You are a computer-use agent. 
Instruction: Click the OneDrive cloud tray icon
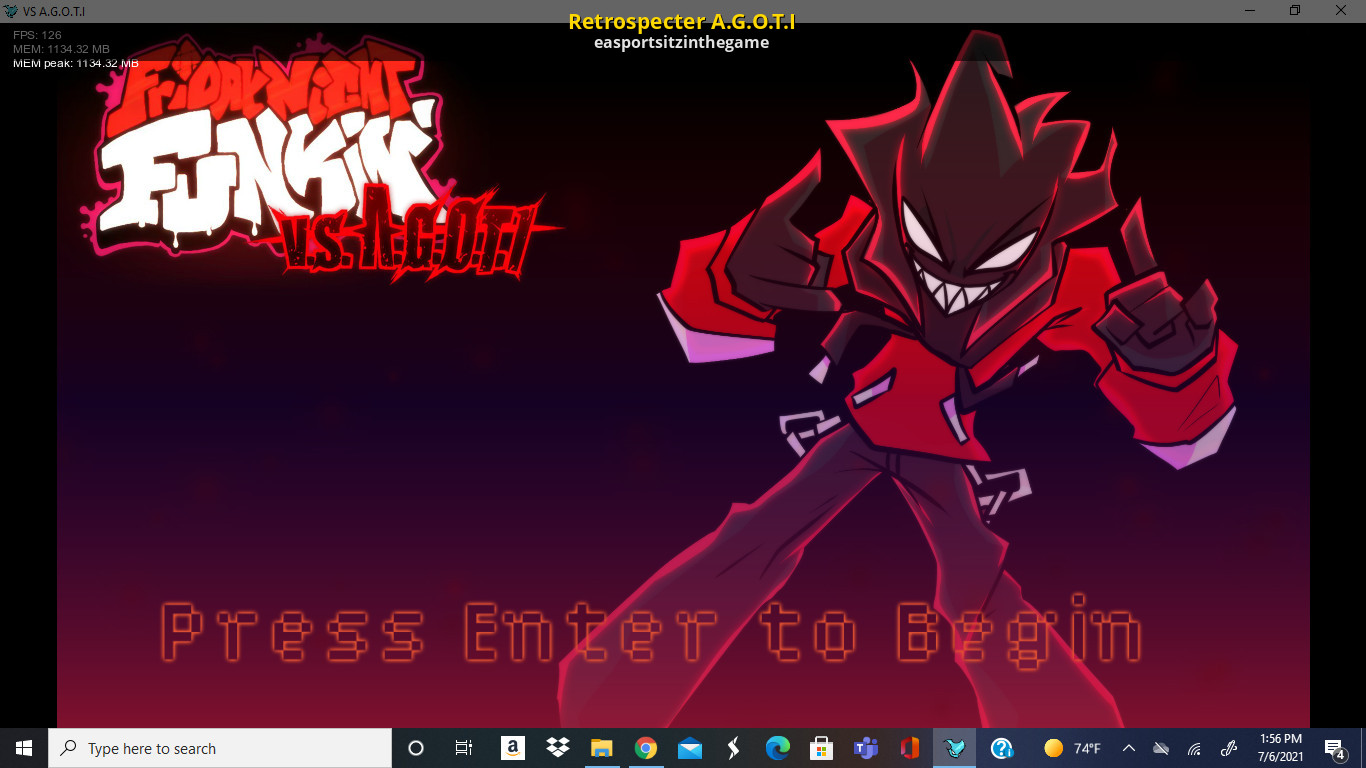point(1161,748)
